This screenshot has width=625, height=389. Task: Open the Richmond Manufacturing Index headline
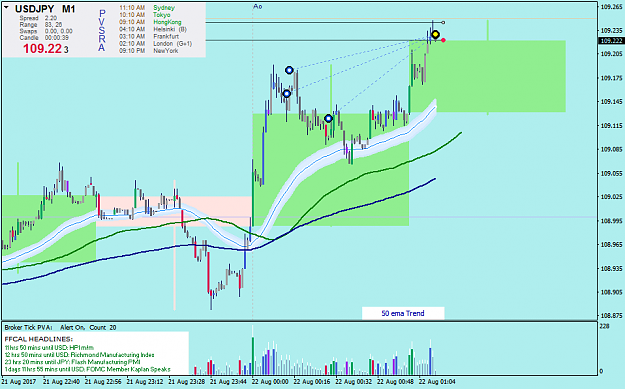pos(79,355)
